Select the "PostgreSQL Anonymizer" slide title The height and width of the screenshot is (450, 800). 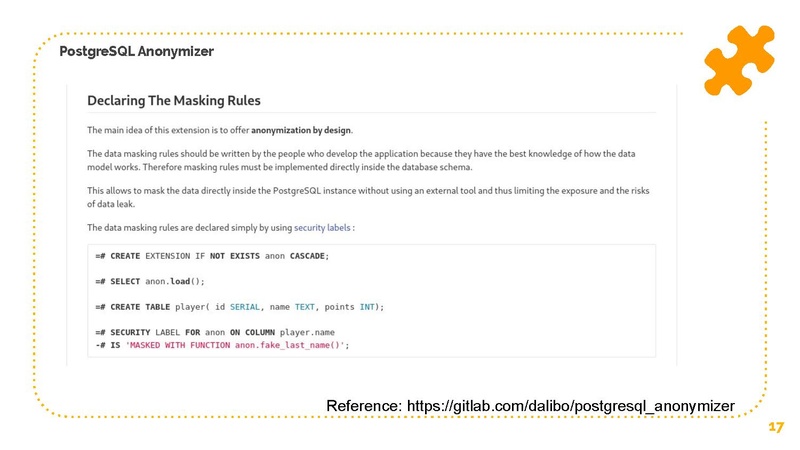(x=136, y=51)
